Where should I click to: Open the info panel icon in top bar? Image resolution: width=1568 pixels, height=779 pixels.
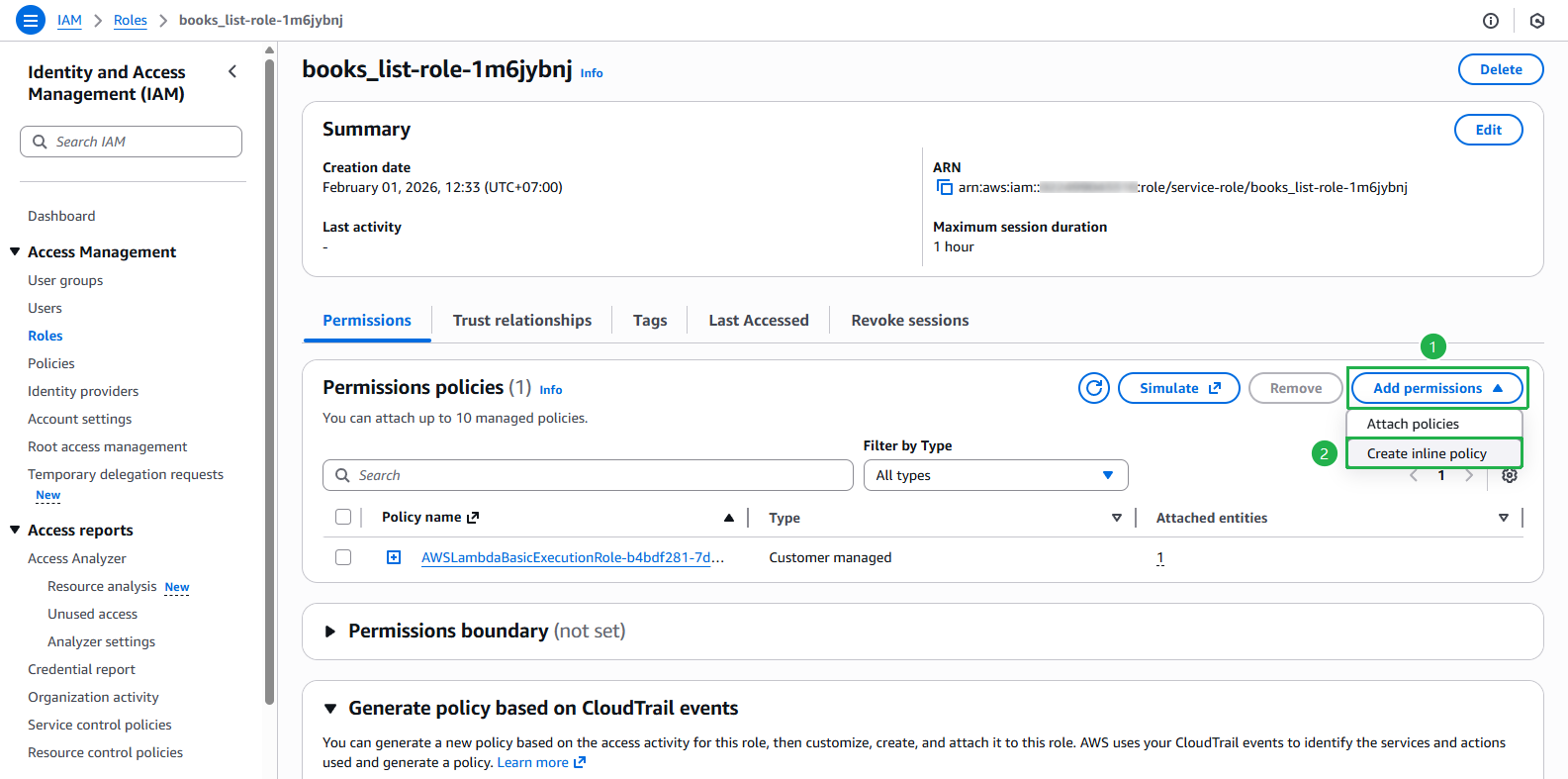point(1491,20)
